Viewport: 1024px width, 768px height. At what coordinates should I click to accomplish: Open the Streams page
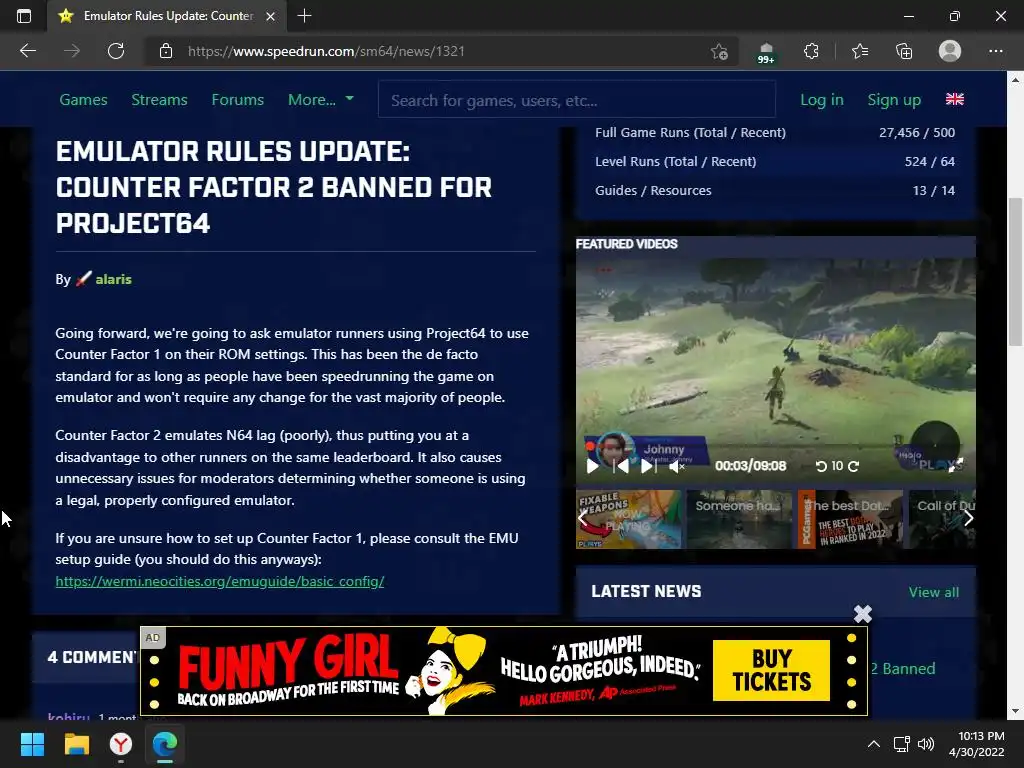click(159, 100)
